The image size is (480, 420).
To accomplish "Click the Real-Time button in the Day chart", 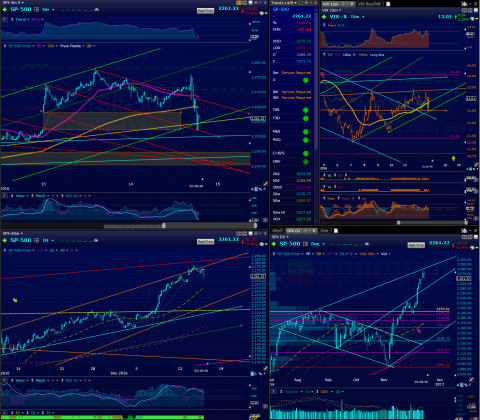I will (416, 245).
